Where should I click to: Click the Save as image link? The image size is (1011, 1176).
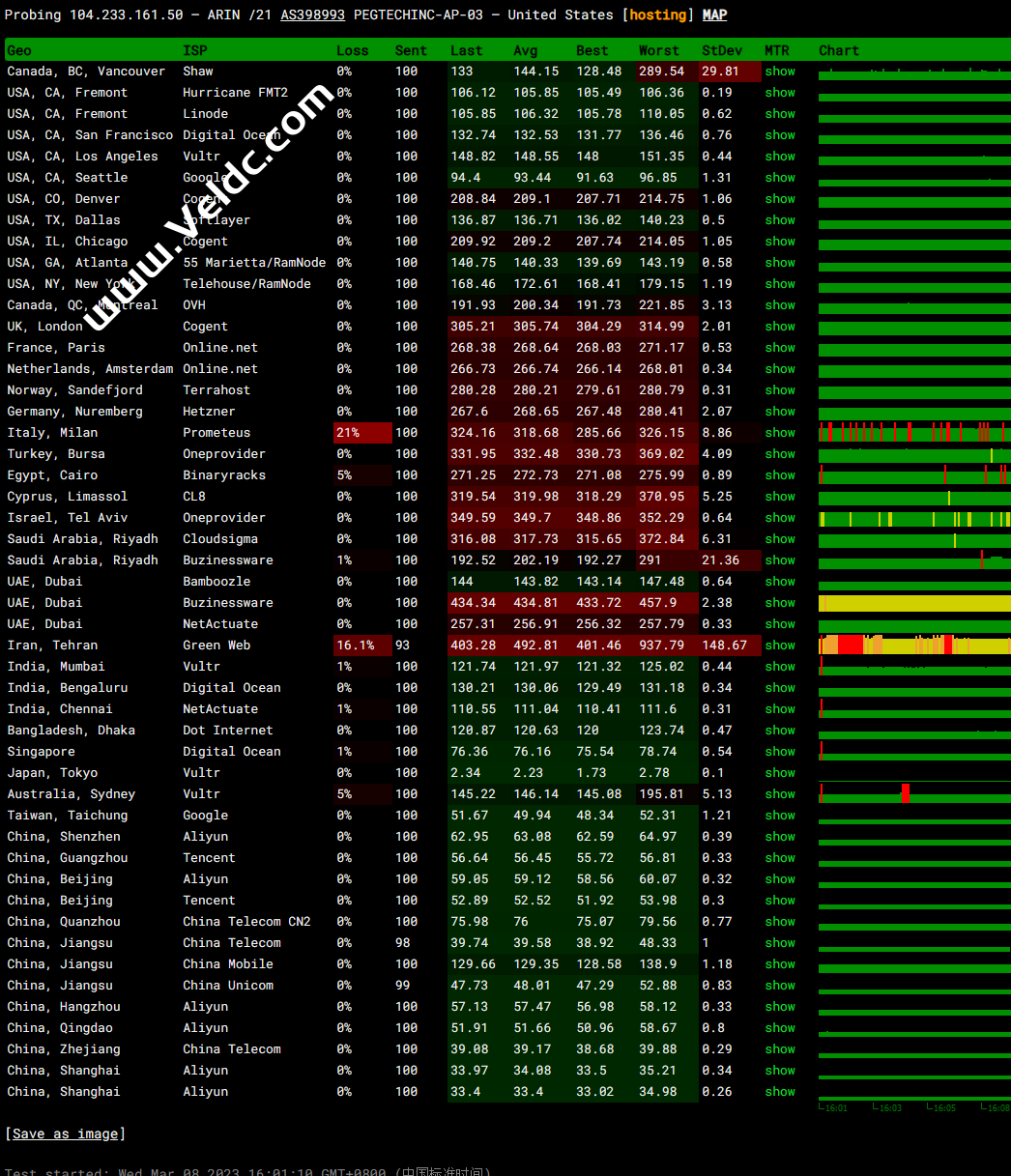pyautogui.click(x=65, y=1133)
